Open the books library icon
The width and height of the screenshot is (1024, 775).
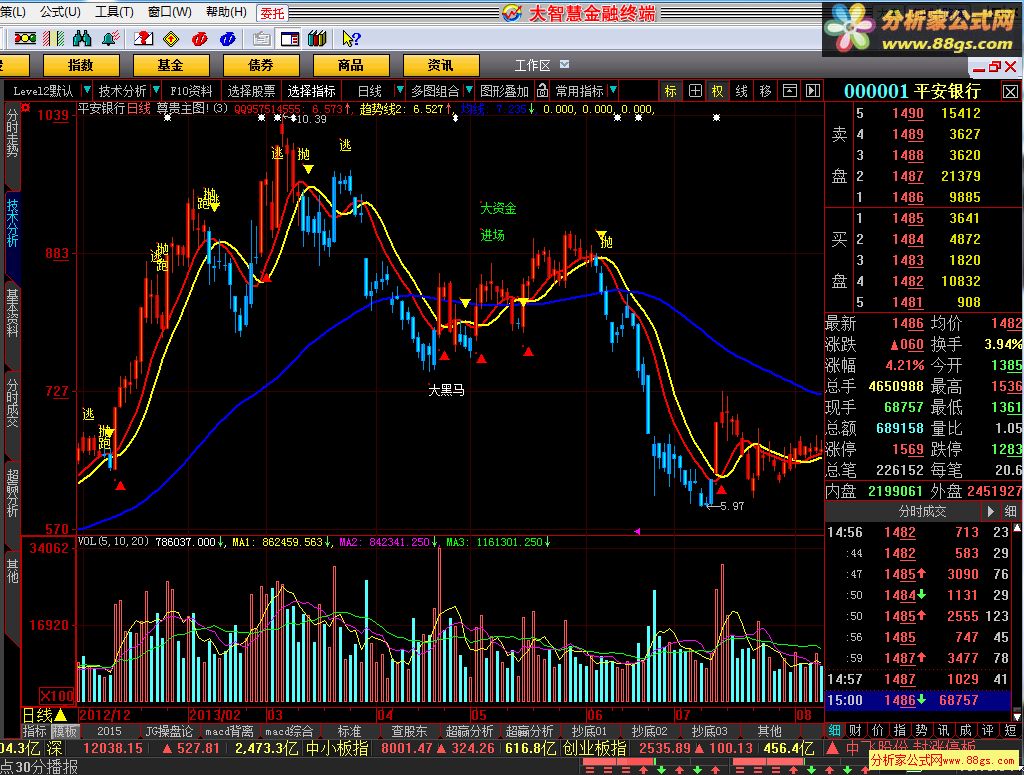[317, 39]
